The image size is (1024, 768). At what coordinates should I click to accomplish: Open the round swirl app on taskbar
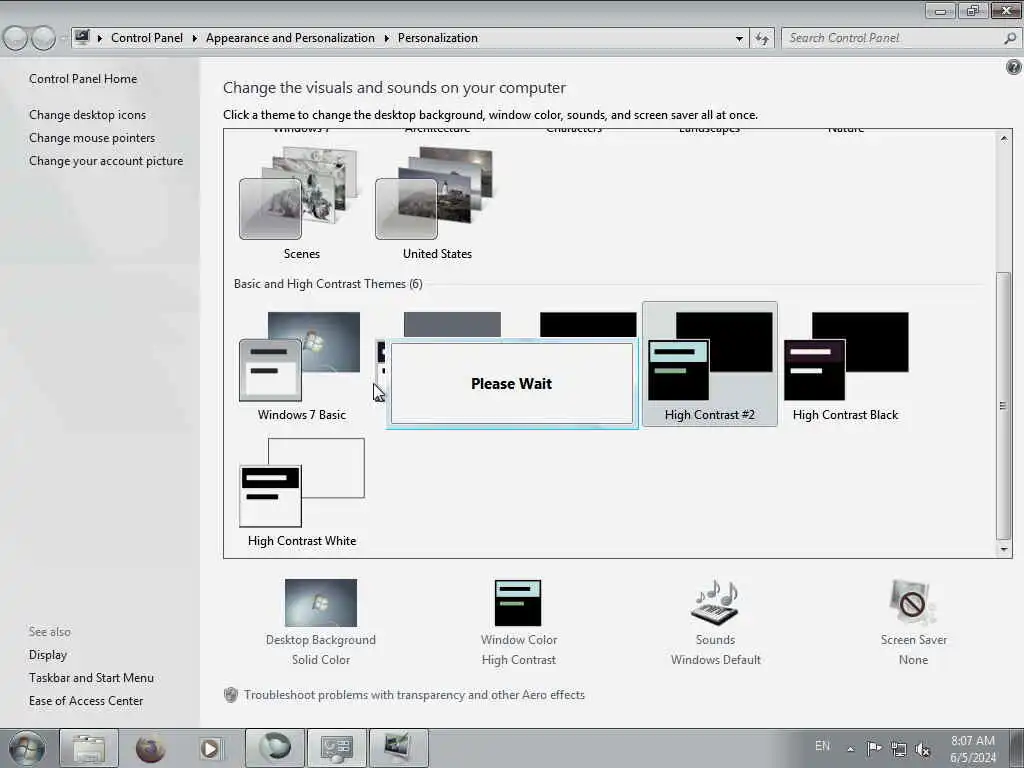coord(274,748)
